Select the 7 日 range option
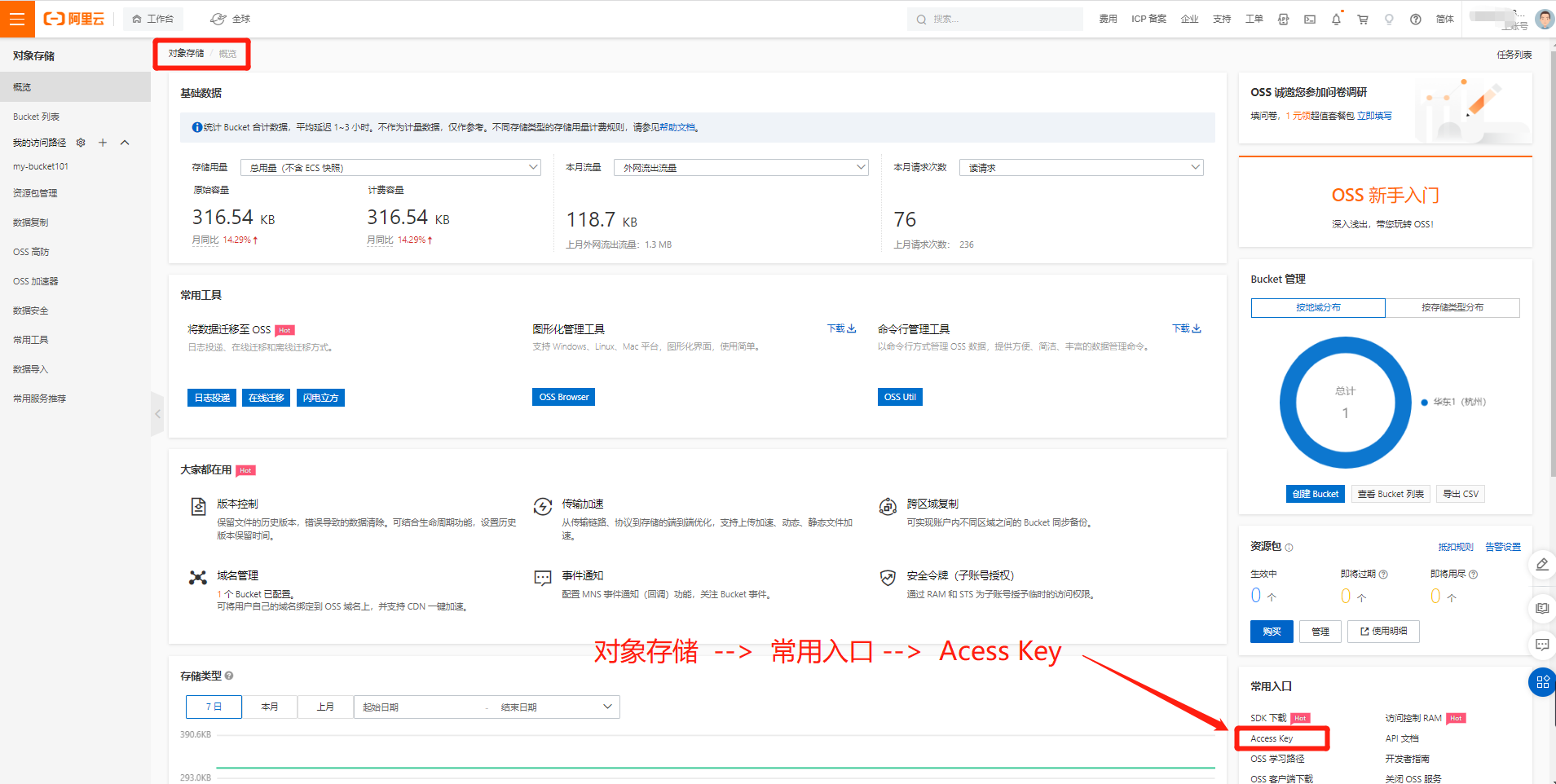The image size is (1556, 784). (x=214, y=707)
